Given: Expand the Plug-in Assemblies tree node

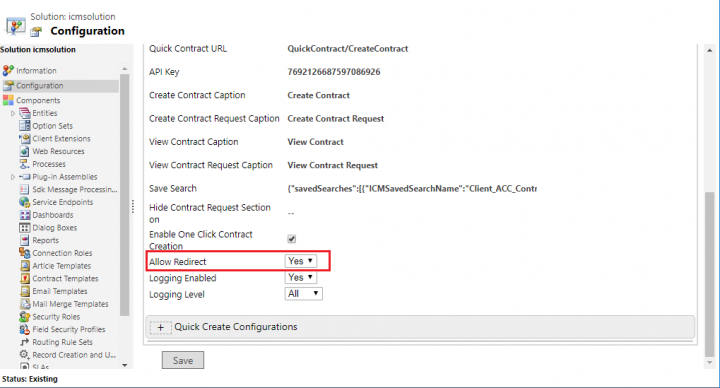Looking at the screenshot, I should 13,177.
